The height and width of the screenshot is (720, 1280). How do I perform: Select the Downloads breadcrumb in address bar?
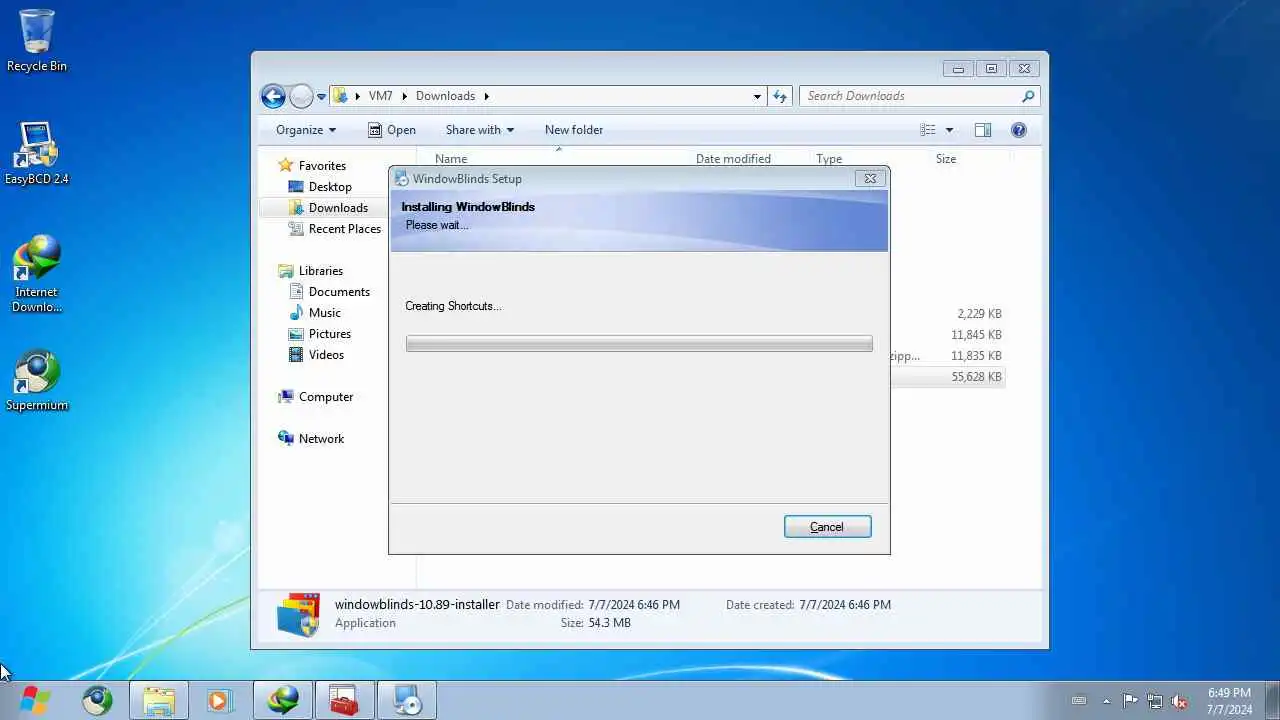point(445,96)
